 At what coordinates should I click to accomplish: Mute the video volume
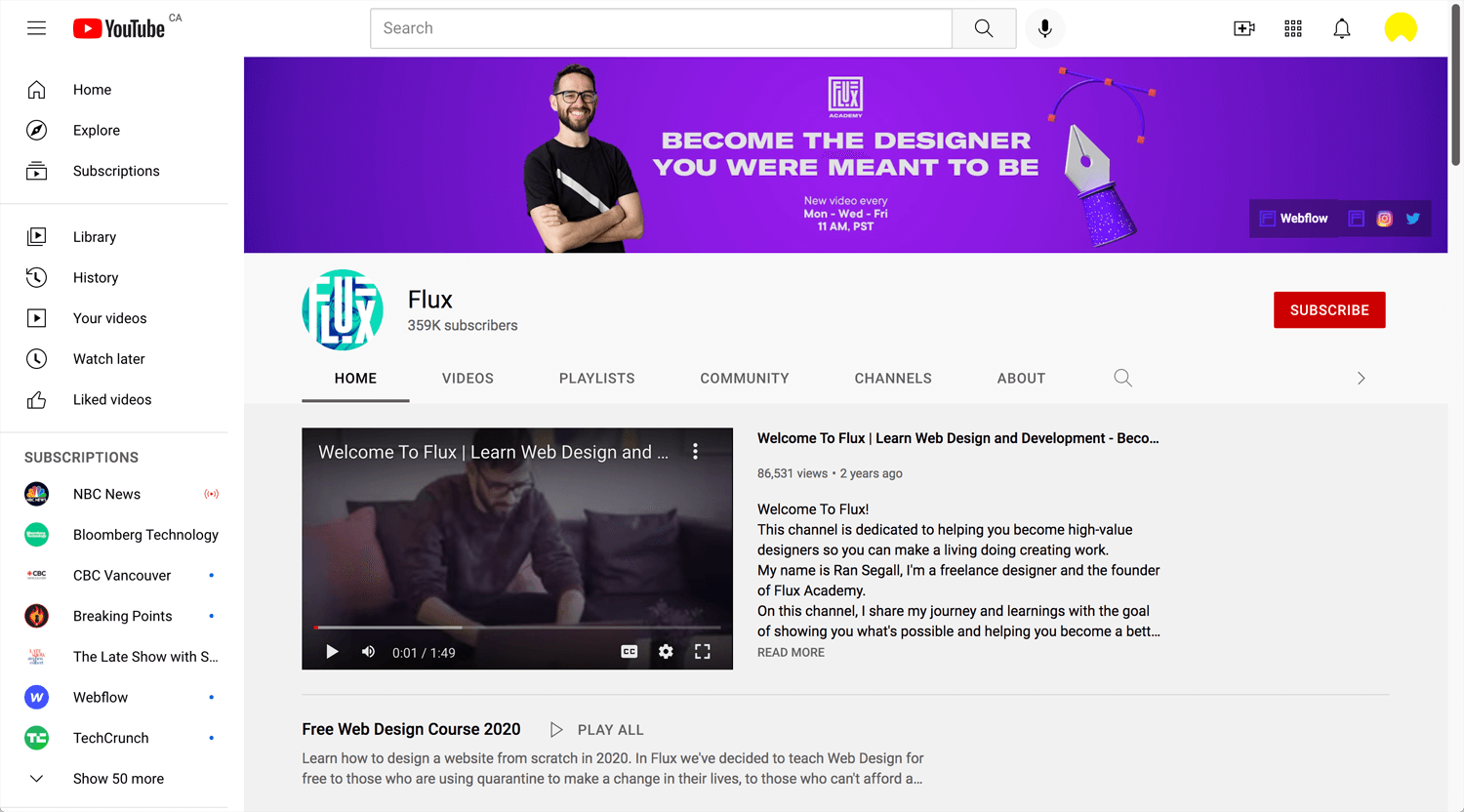click(368, 652)
